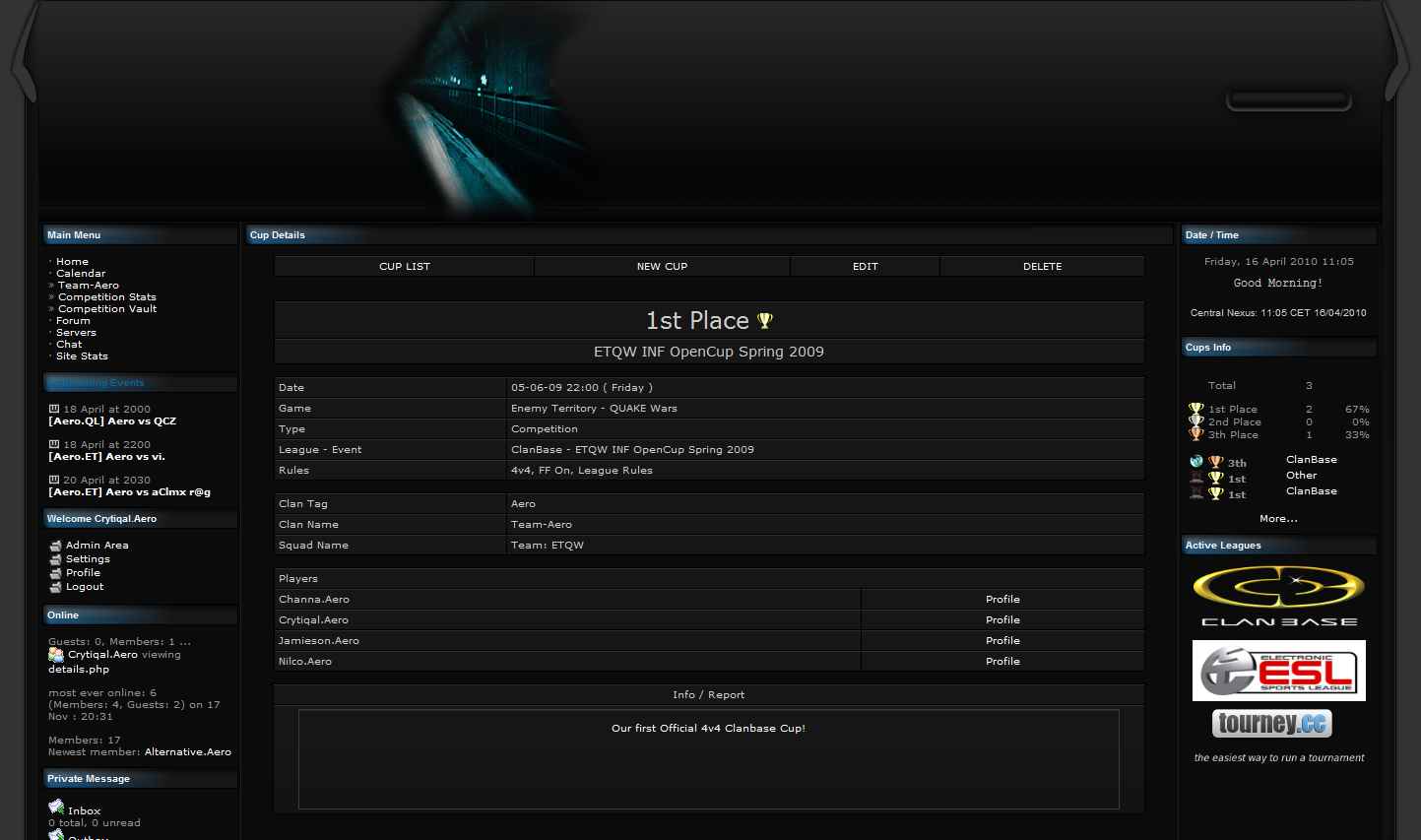This screenshot has height=840, width=1421.
Task: Open the Profile link in the Channa.Aero row
Action: point(1002,600)
